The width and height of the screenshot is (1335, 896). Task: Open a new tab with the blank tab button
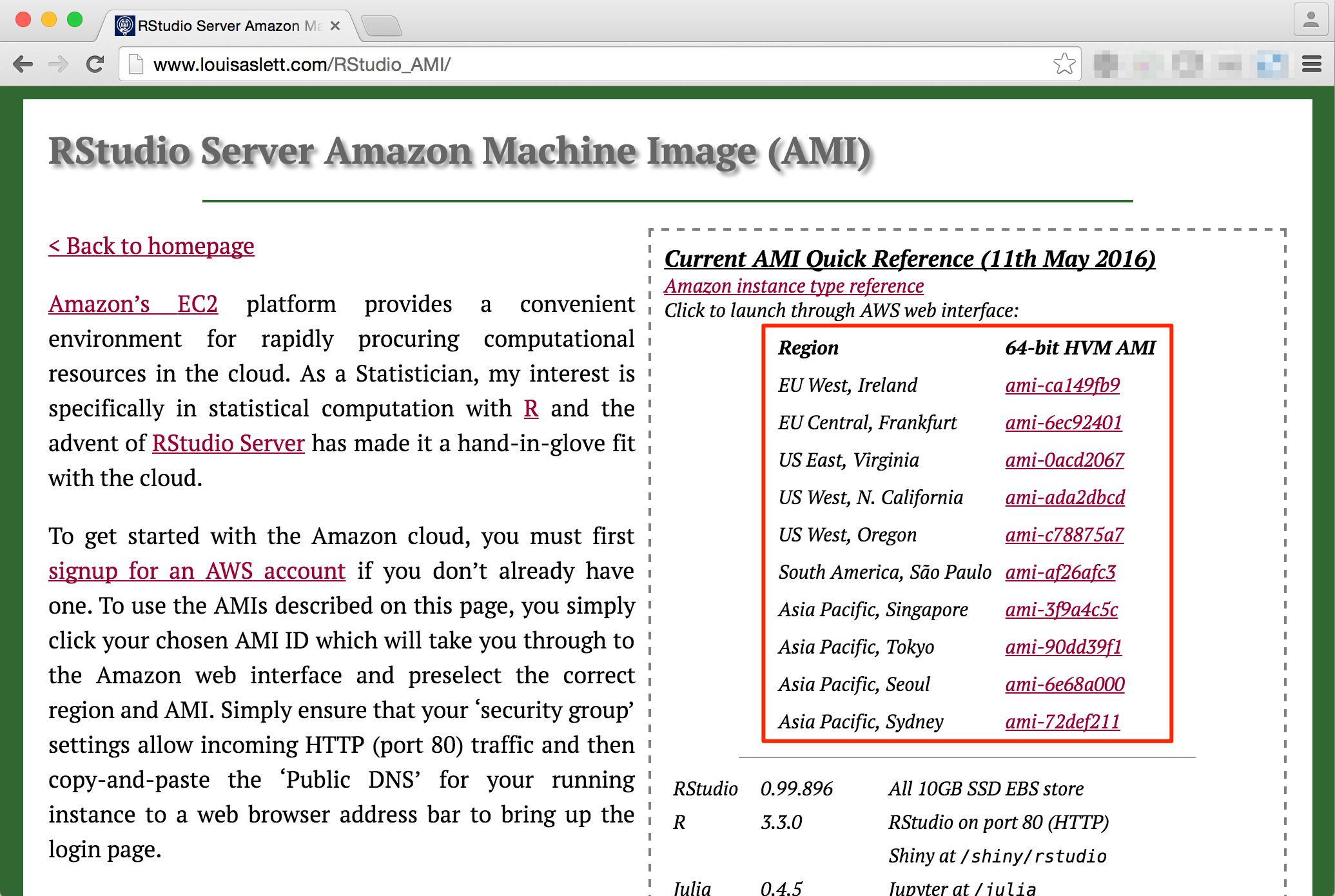[382, 26]
